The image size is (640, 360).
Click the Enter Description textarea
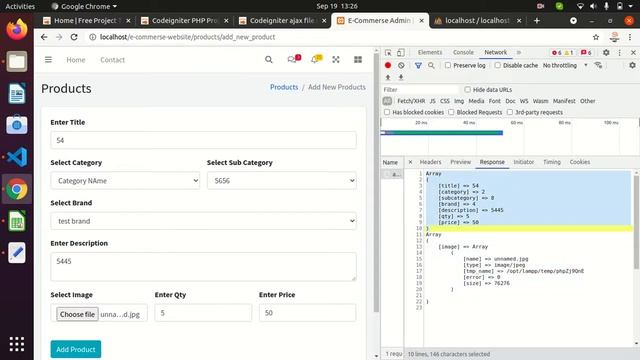203,267
